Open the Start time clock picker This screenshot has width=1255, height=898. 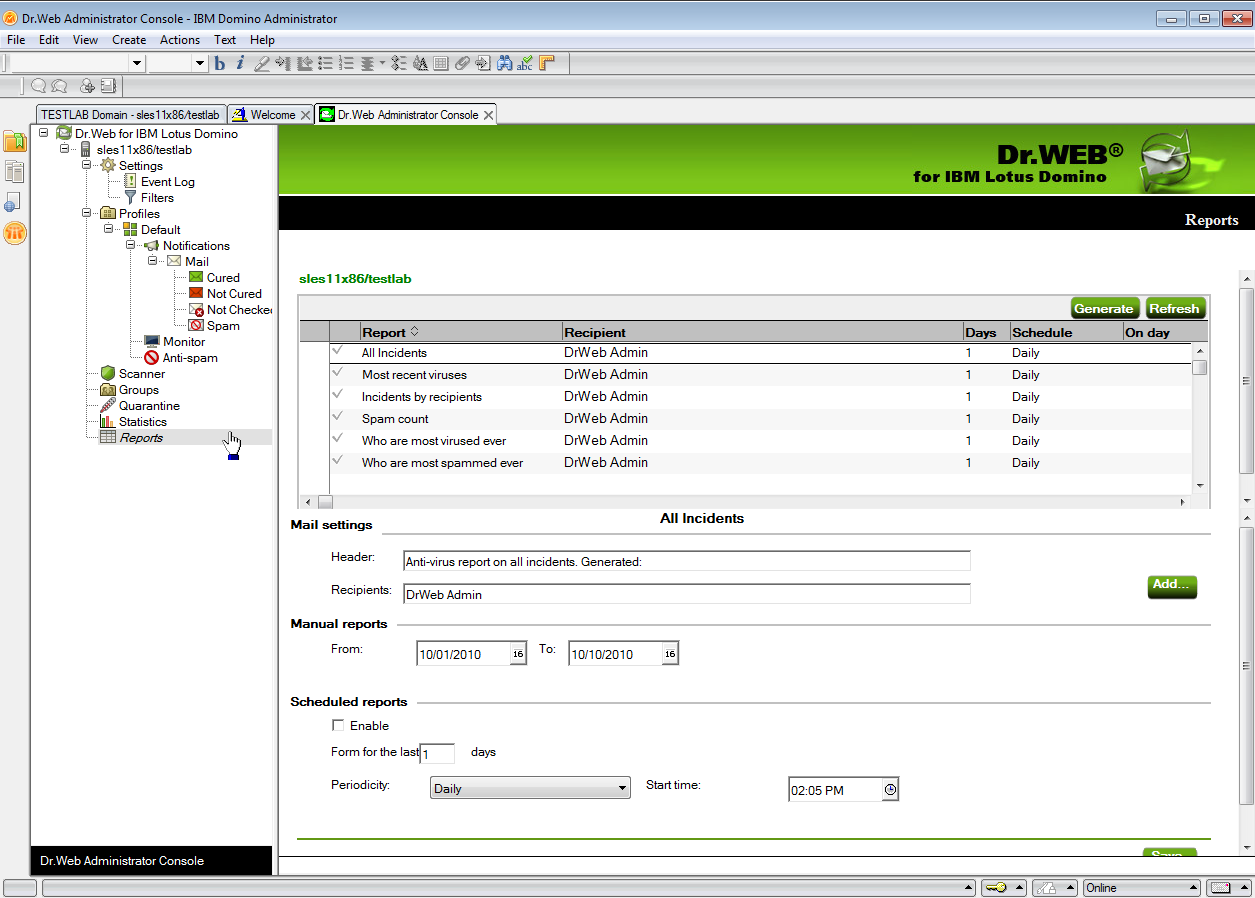(x=890, y=790)
